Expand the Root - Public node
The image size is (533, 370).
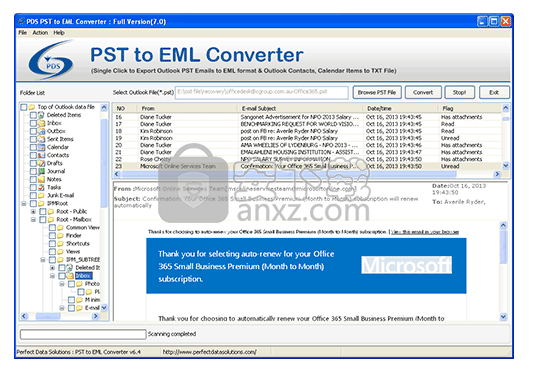click(x=33, y=212)
